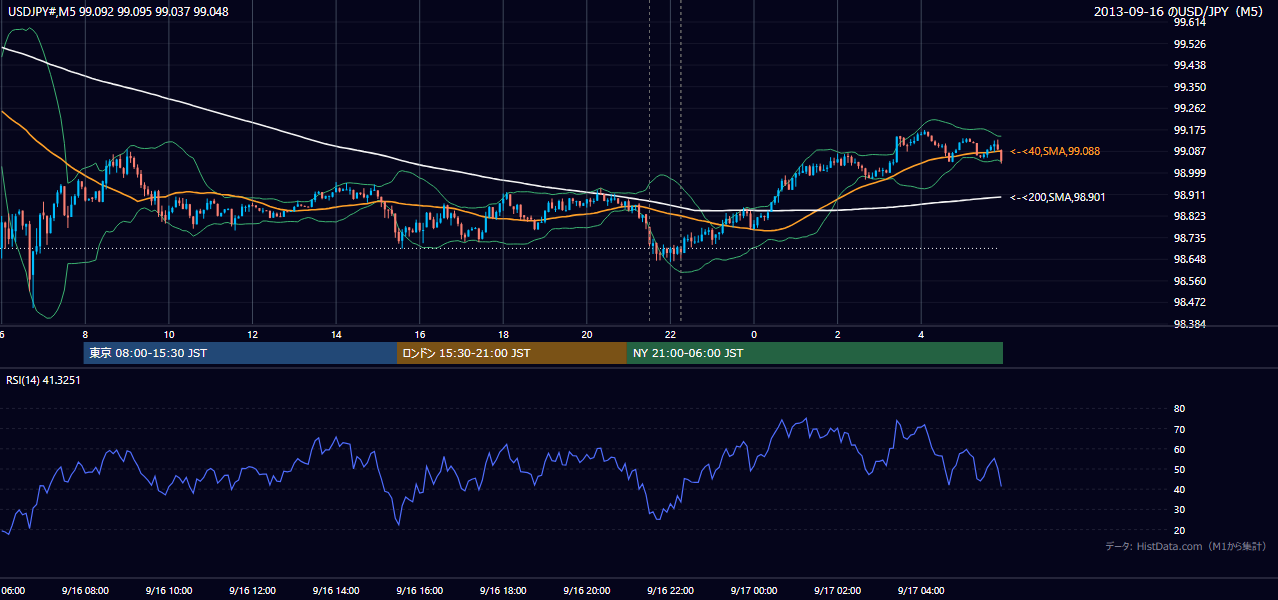Click the 98.999 price axis label
The image size is (1278, 600).
[1189, 173]
